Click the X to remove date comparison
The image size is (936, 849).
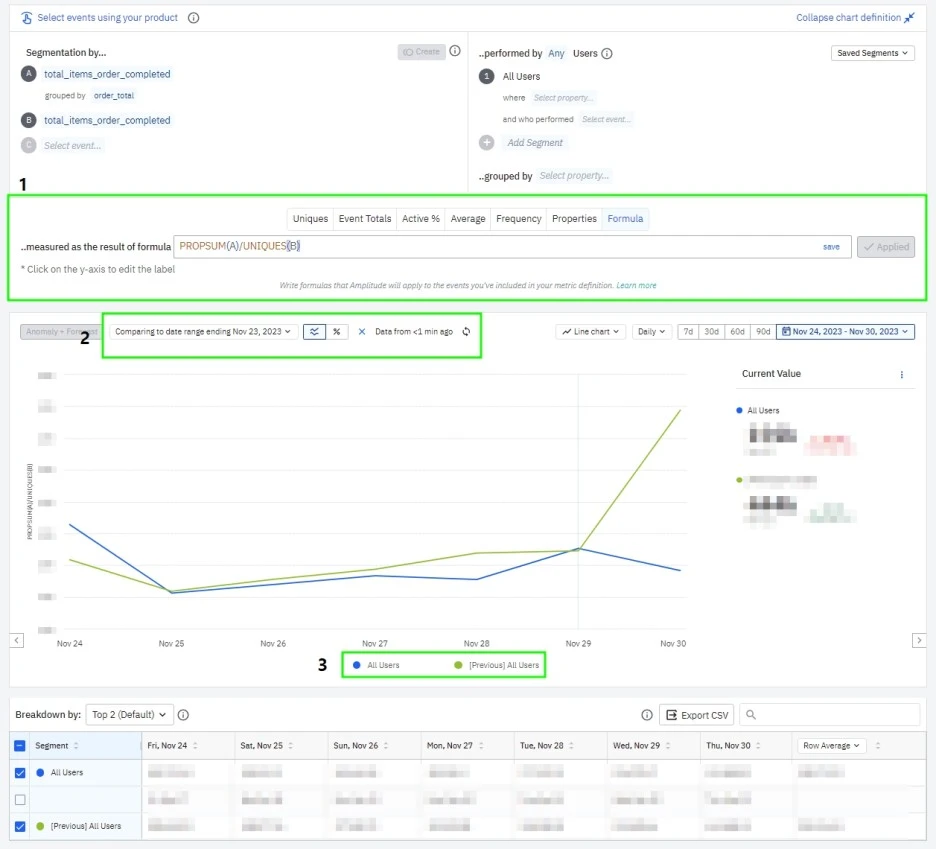361,332
